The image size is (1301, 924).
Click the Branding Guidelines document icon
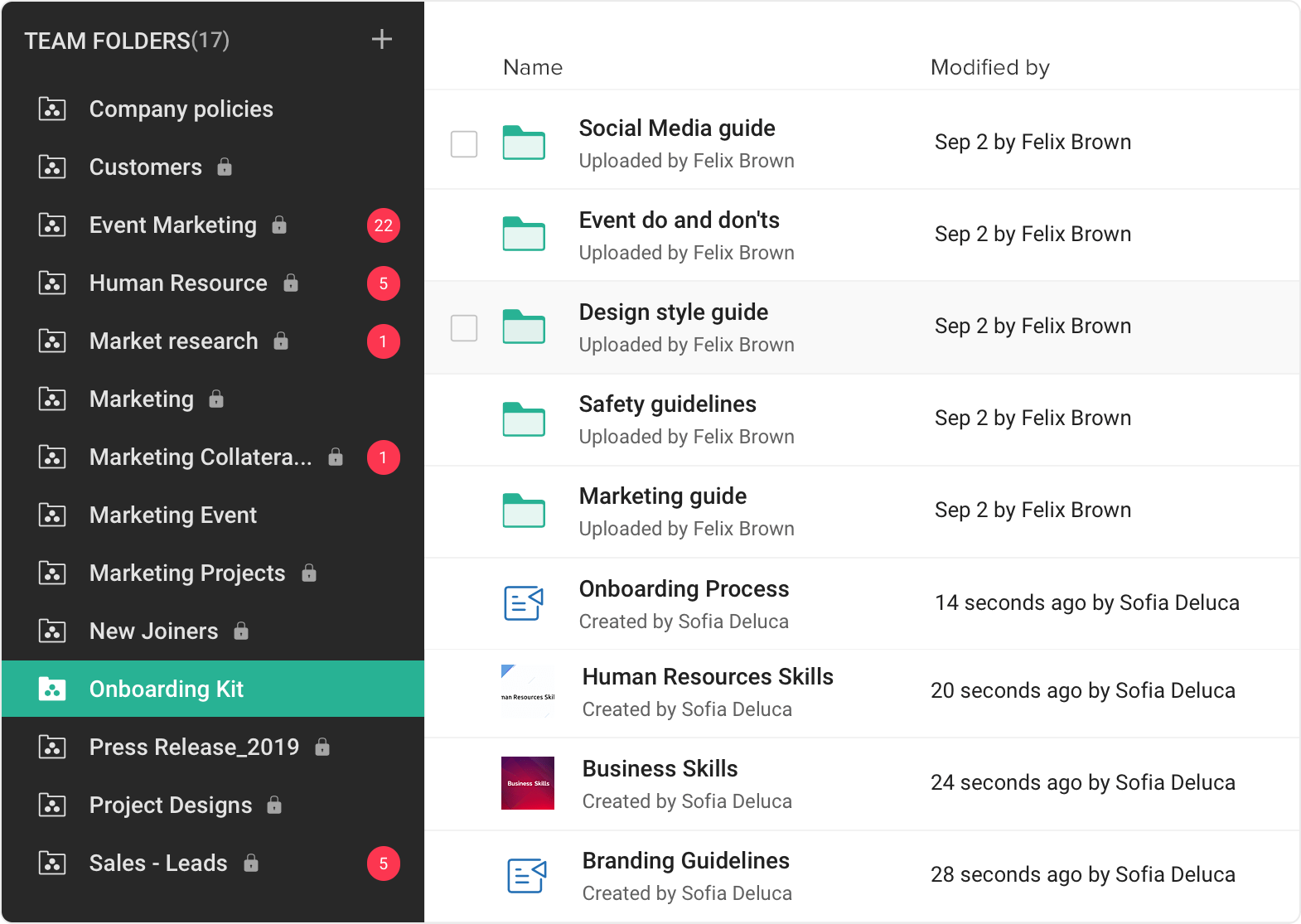coord(526,875)
